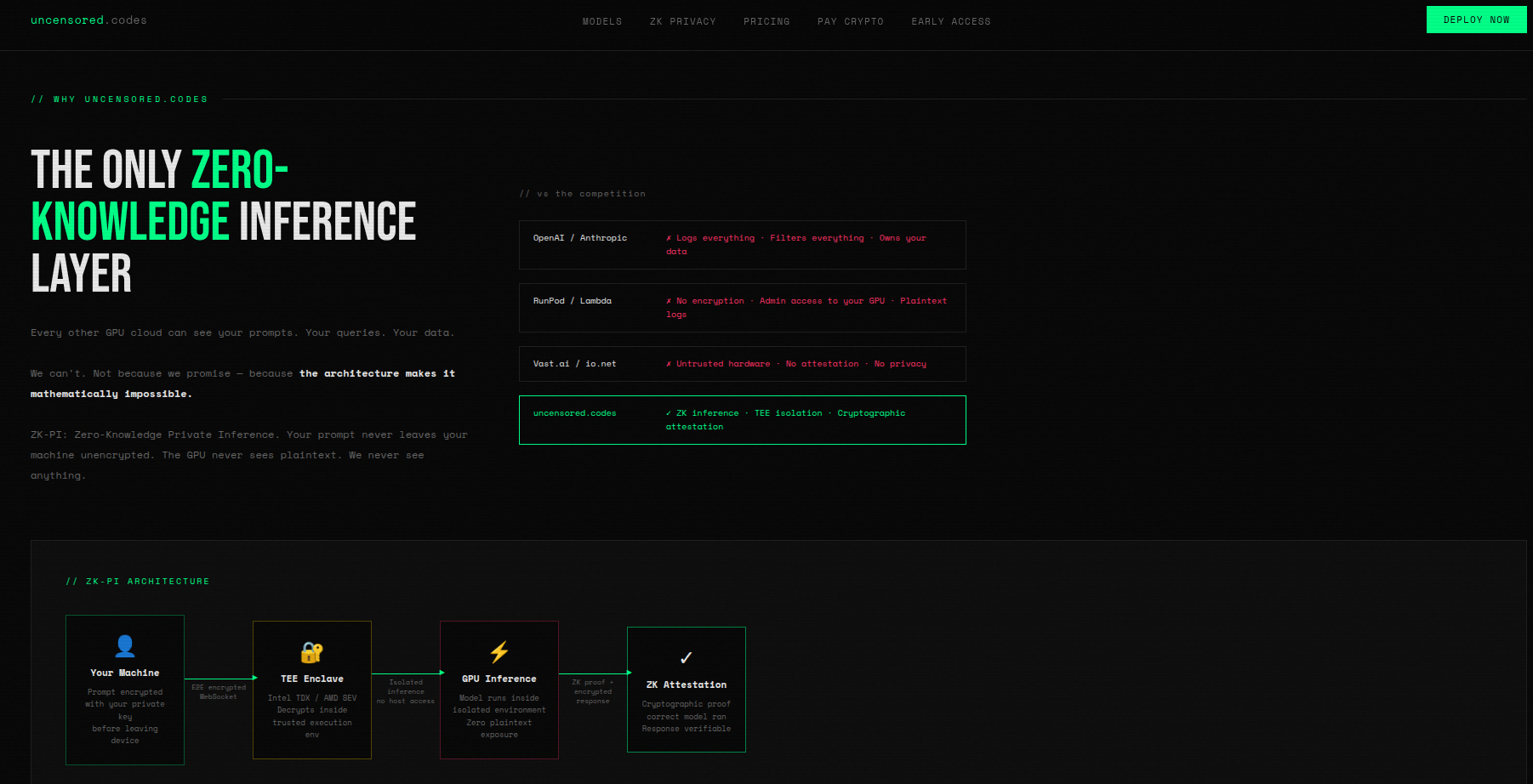Click the DEPLOY NOW button
1533x784 pixels.
1476,19
